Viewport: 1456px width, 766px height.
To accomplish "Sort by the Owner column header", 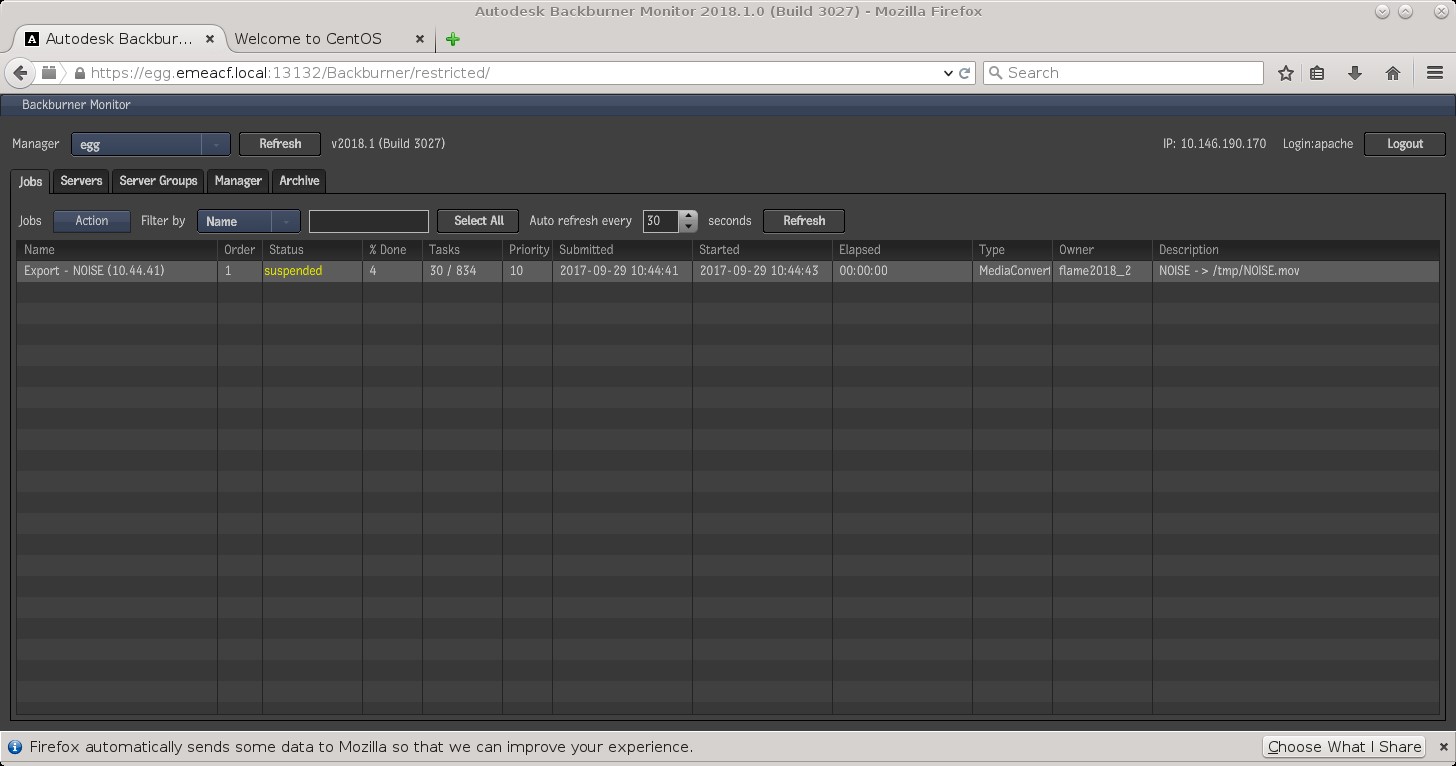I will pyautogui.click(x=1102, y=250).
